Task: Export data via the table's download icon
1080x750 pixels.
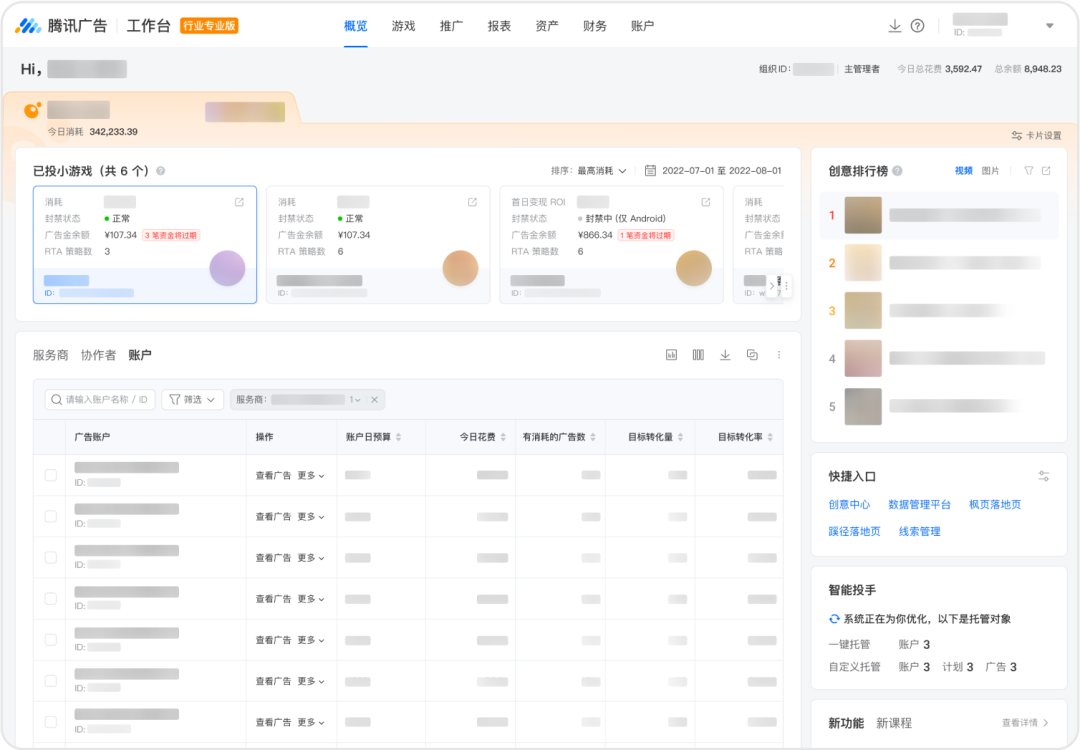Action: [x=725, y=355]
